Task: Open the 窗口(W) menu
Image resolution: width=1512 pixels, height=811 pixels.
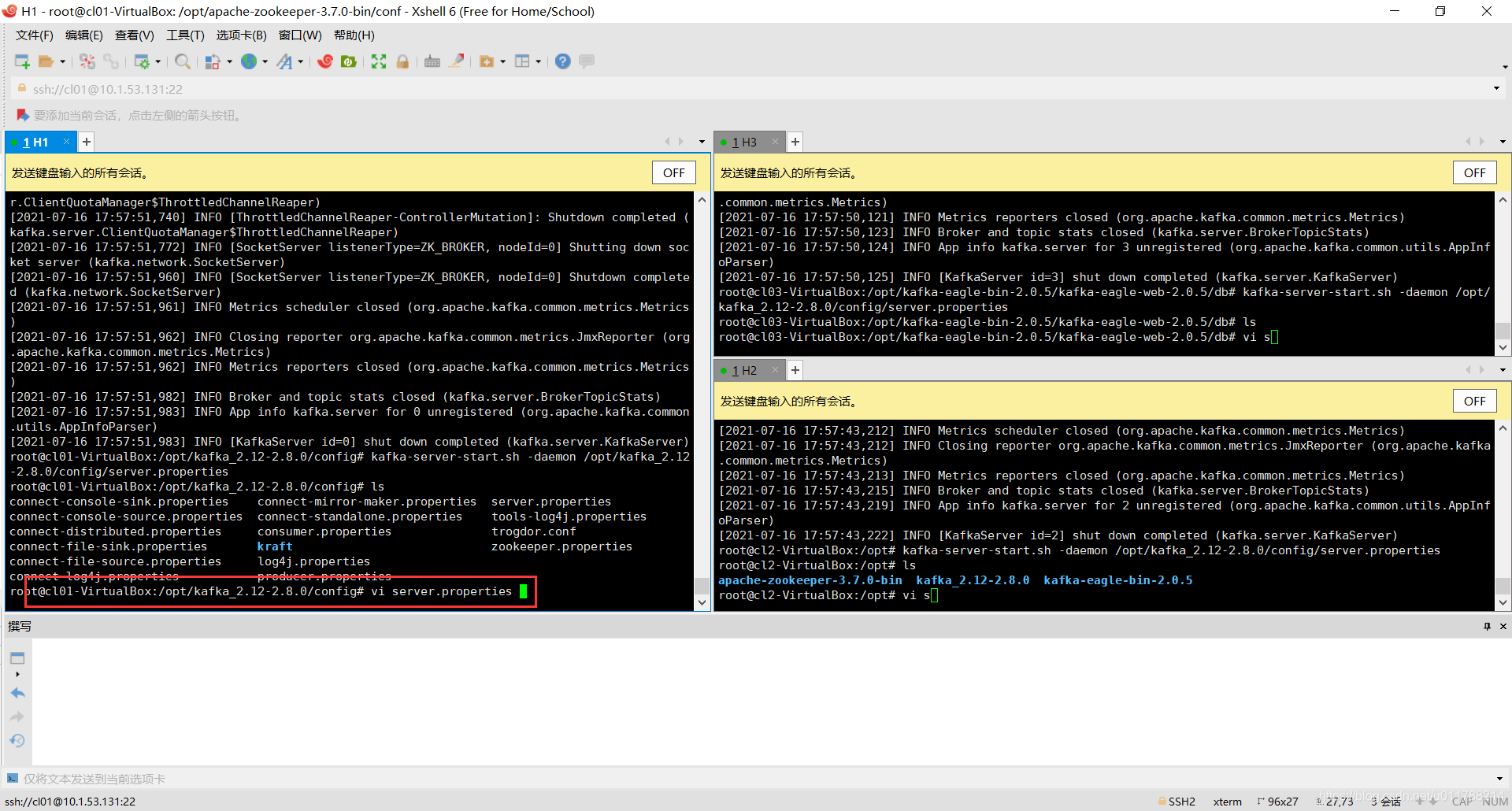Action: 300,35
